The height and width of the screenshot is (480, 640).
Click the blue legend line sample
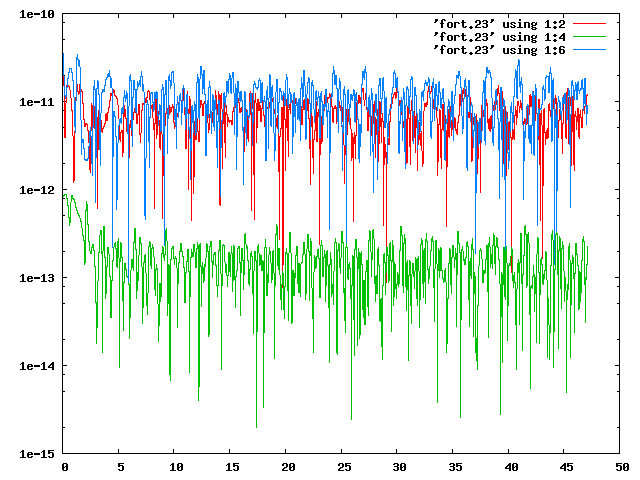coord(589,50)
